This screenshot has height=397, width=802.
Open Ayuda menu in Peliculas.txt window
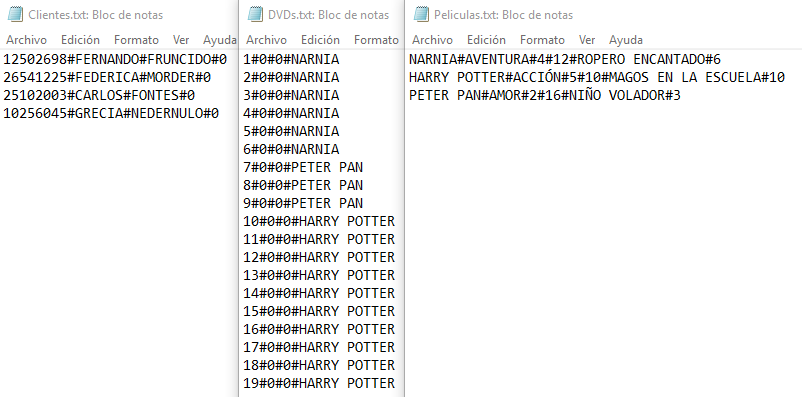pyautogui.click(x=626, y=40)
